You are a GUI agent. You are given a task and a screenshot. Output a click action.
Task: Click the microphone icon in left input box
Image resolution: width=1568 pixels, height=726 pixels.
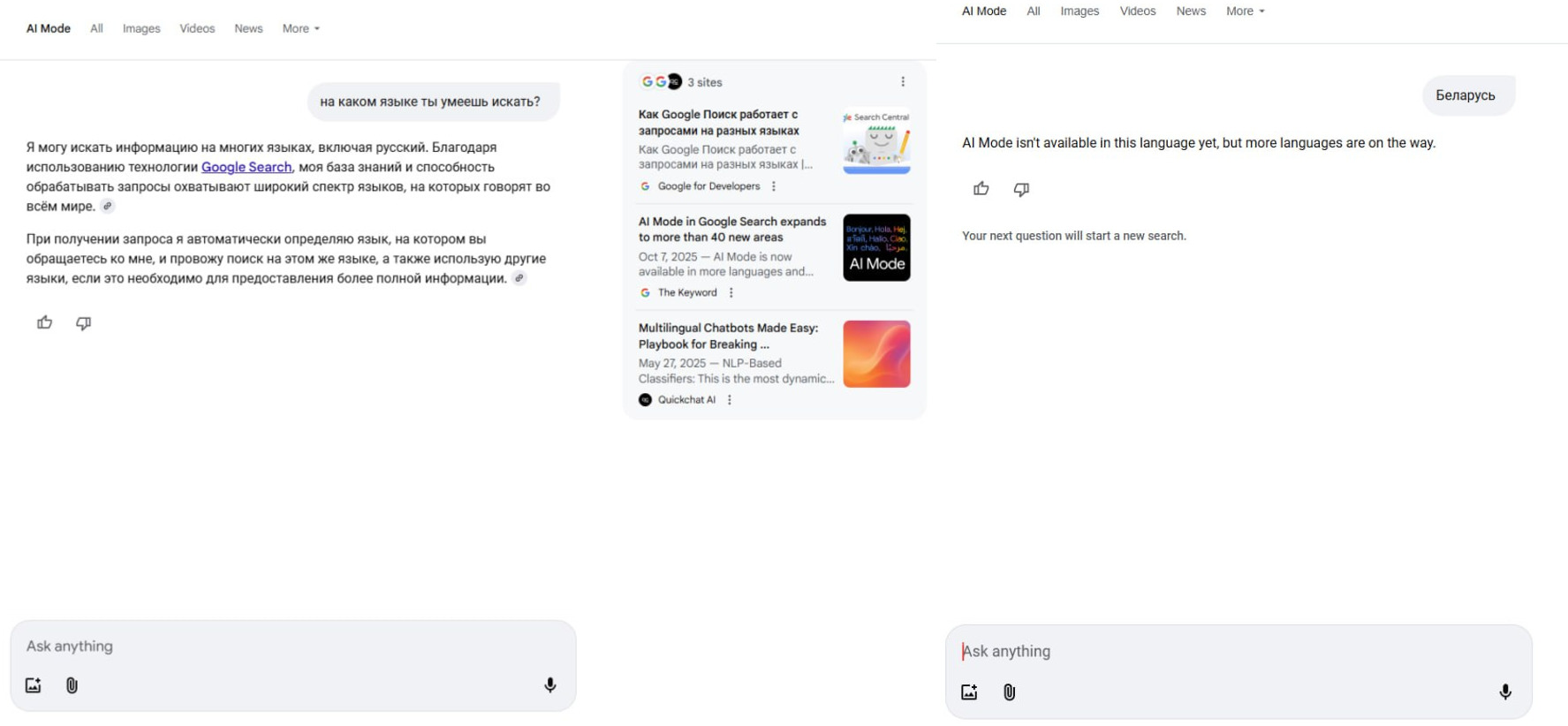point(550,685)
